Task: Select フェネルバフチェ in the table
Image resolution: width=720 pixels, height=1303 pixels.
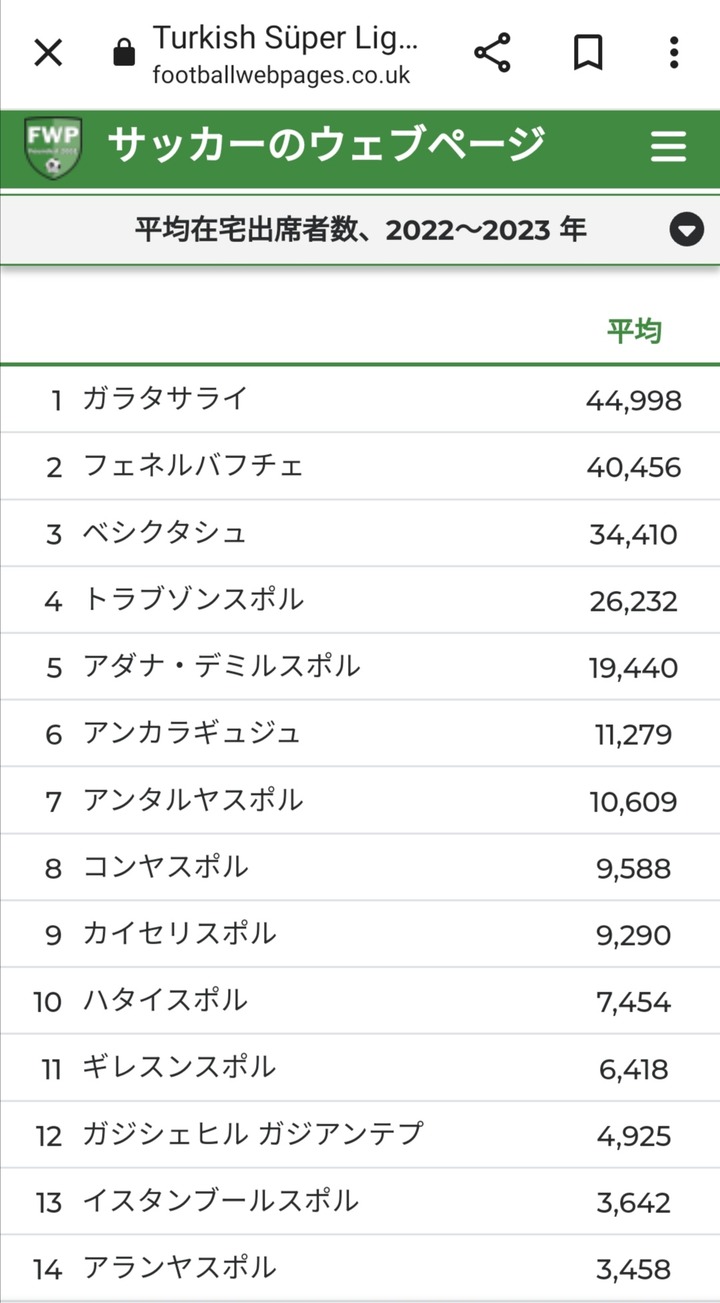Action: click(x=193, y=466)
